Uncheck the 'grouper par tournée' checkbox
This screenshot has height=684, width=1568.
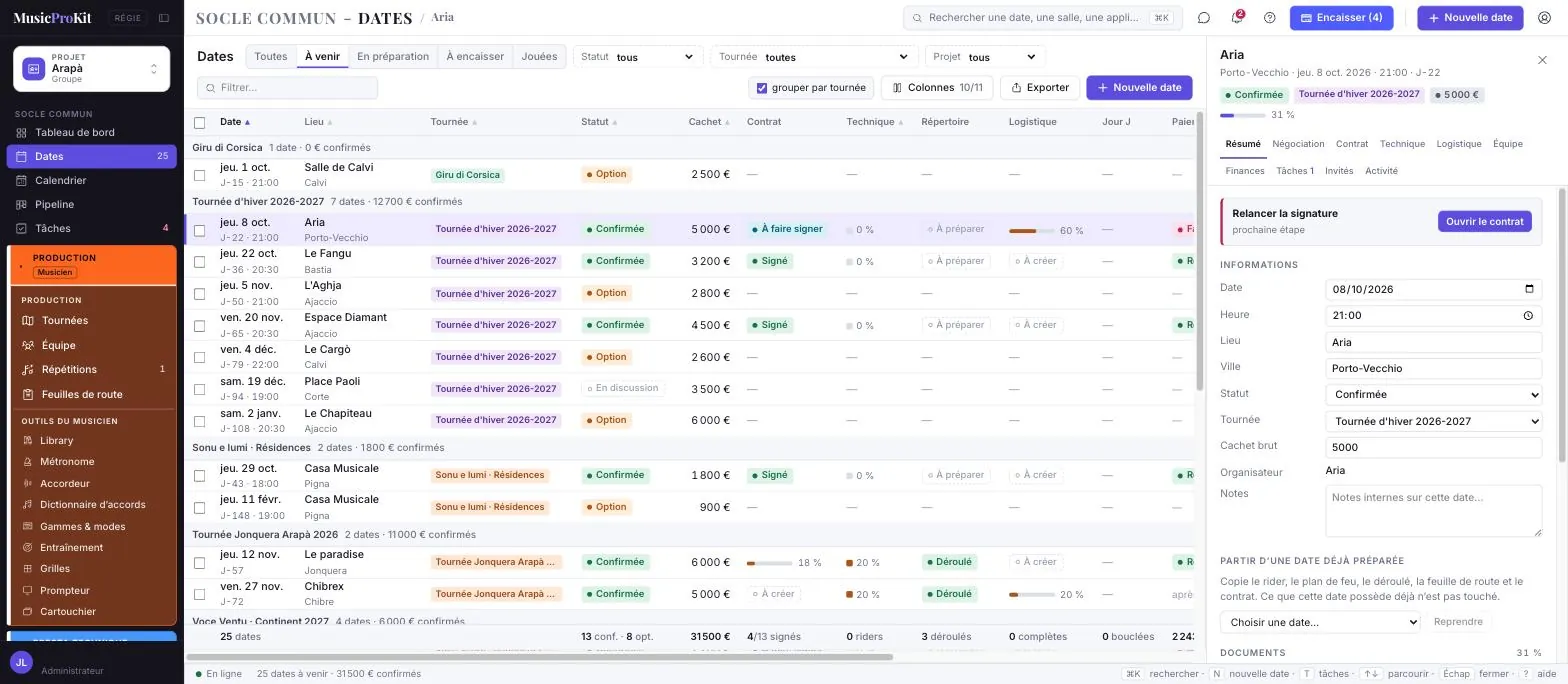coord(762,88)
